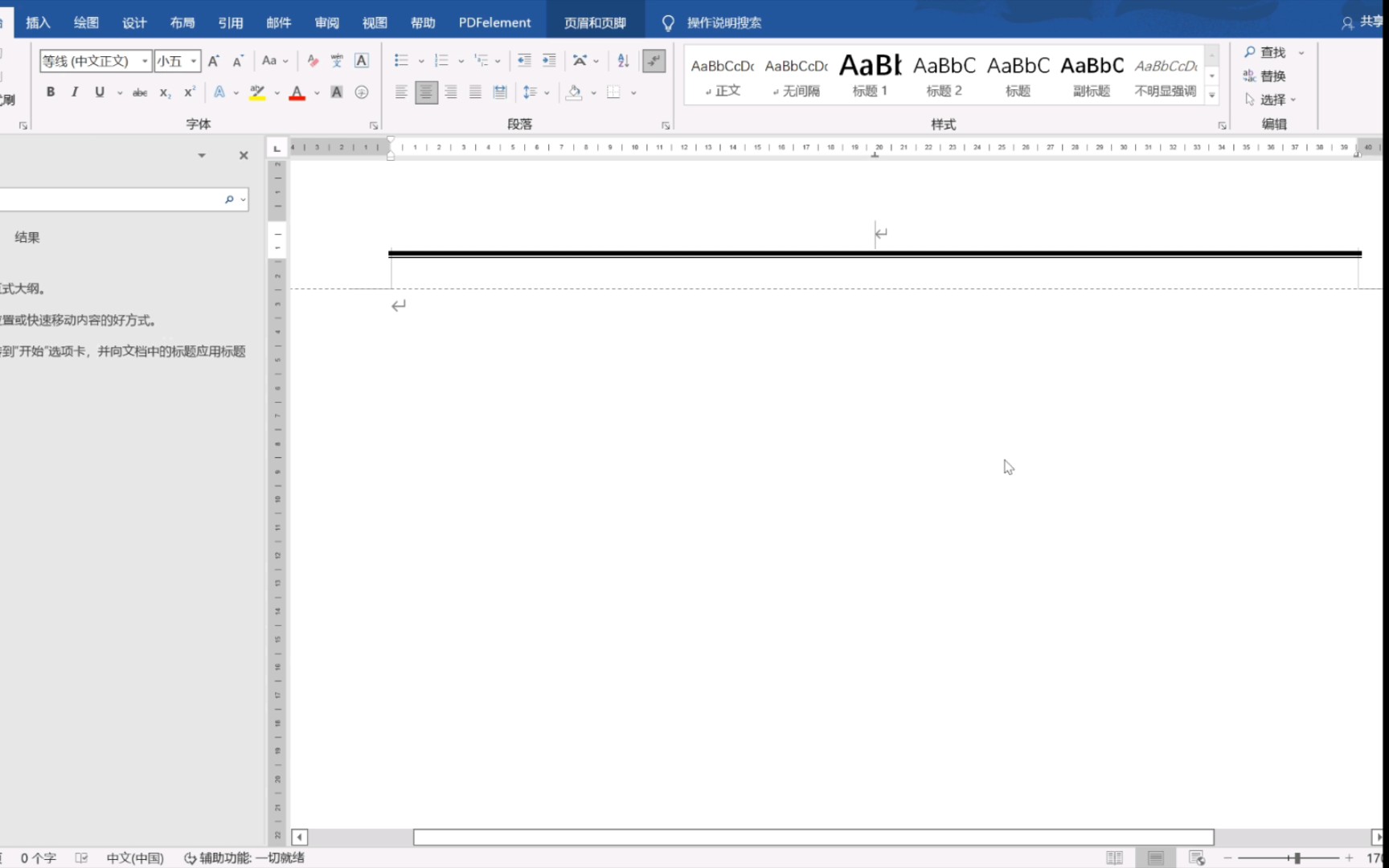Open font dialog launcher
Image resolution: width=1389 pixels, height=868 pixels.
tap(374, 125)
